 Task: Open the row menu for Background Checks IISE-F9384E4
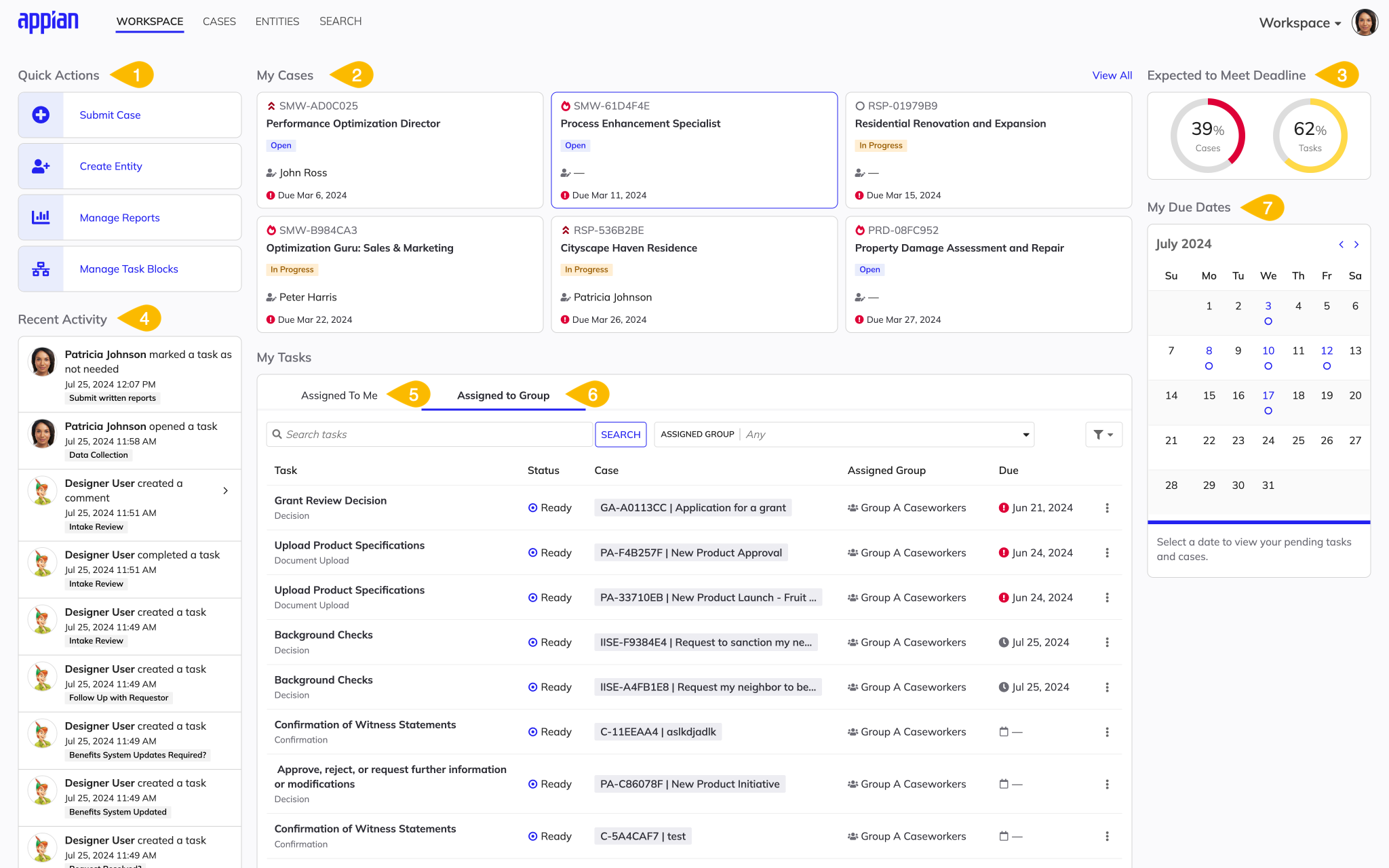[x=1107, y=642]
